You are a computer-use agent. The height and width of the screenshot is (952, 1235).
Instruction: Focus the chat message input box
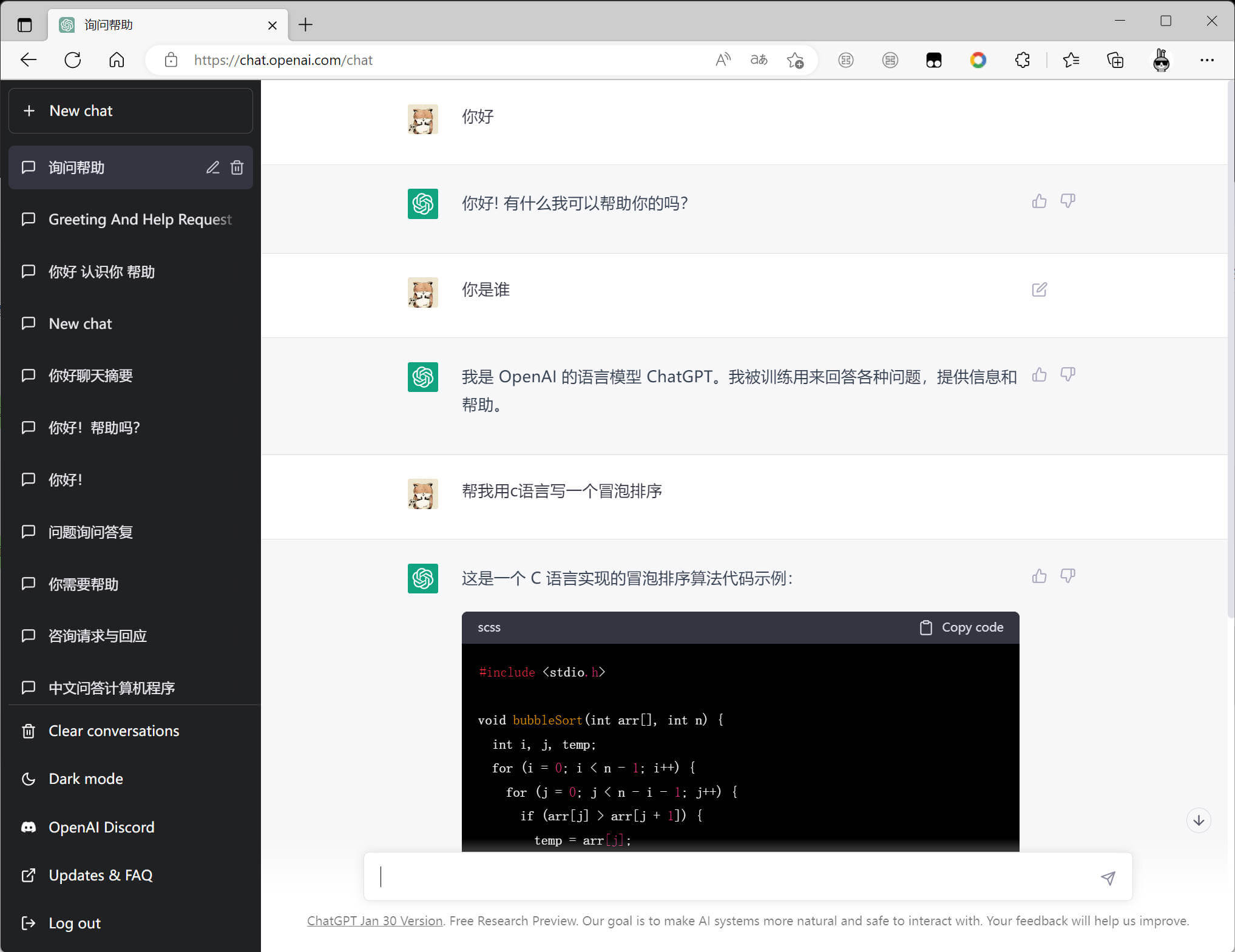(728, 877)
